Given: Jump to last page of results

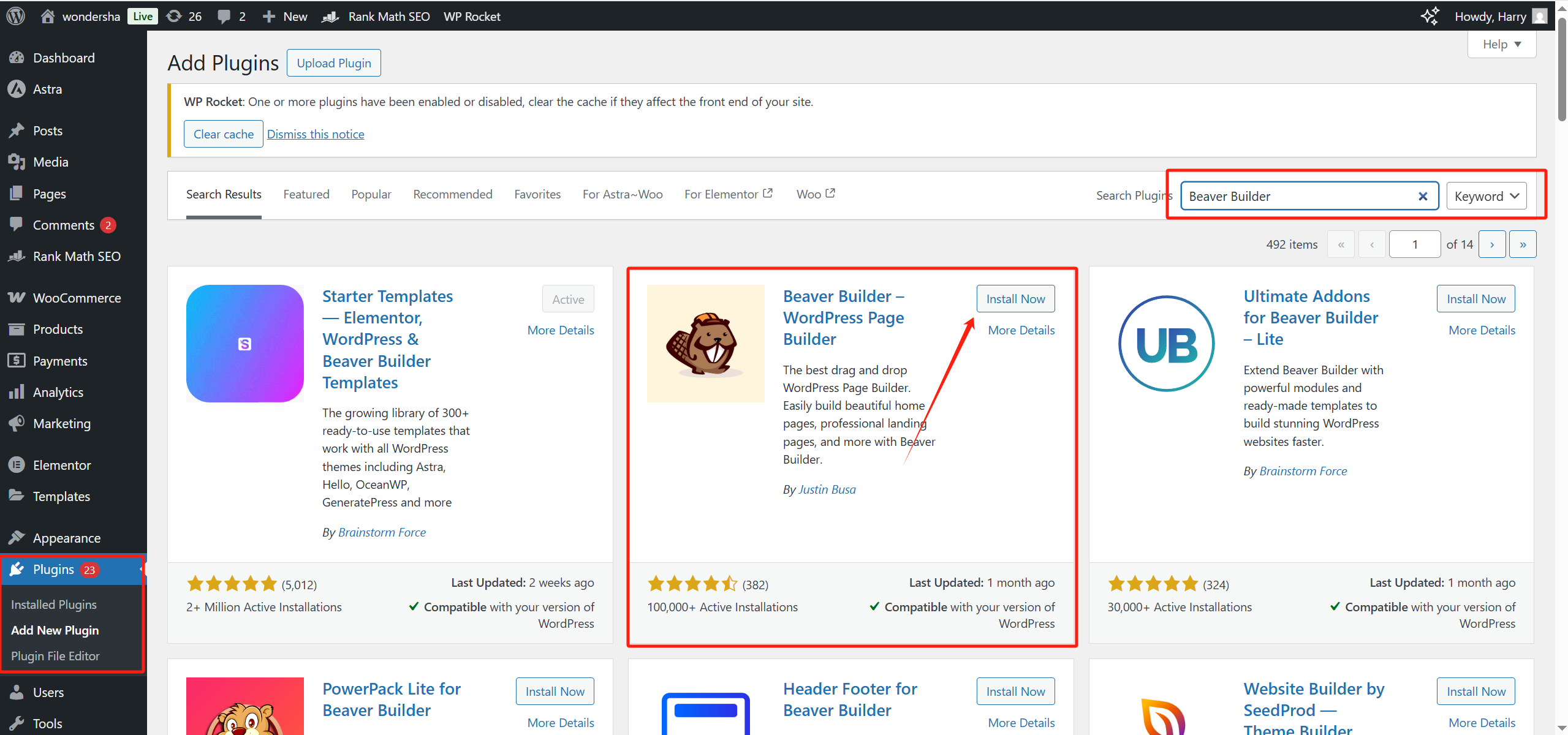Looking at the screenshot, I should [1523, 244].
